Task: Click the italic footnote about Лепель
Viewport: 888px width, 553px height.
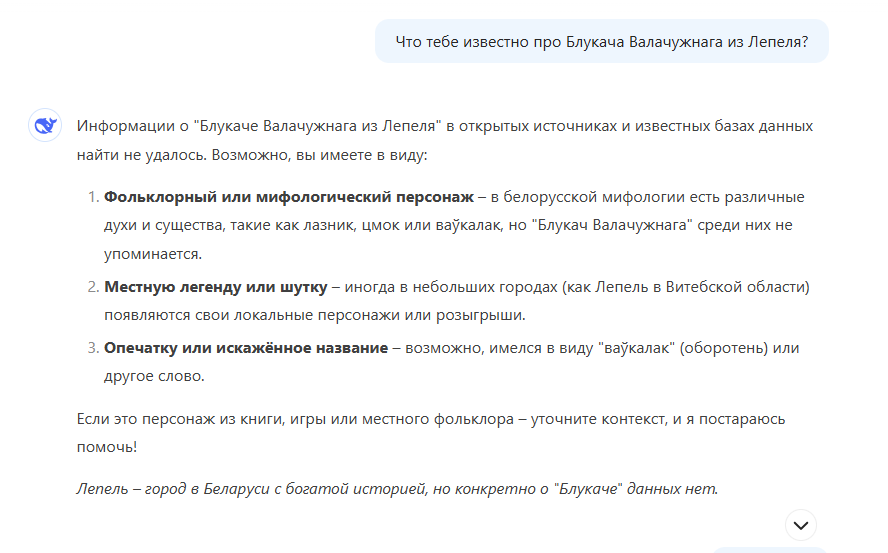Action: click(397, 489)
